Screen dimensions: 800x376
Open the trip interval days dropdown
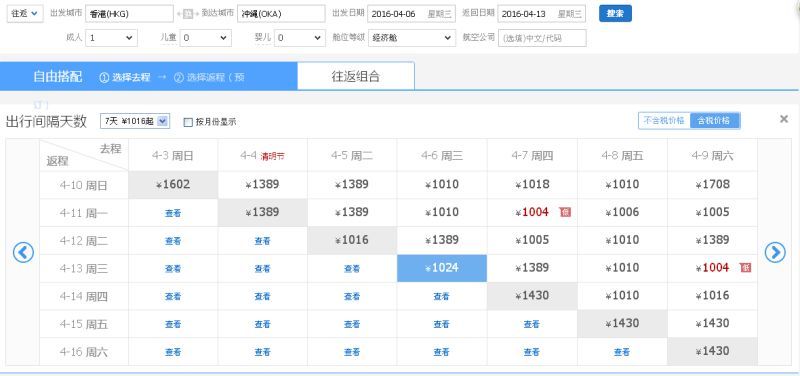135,121
